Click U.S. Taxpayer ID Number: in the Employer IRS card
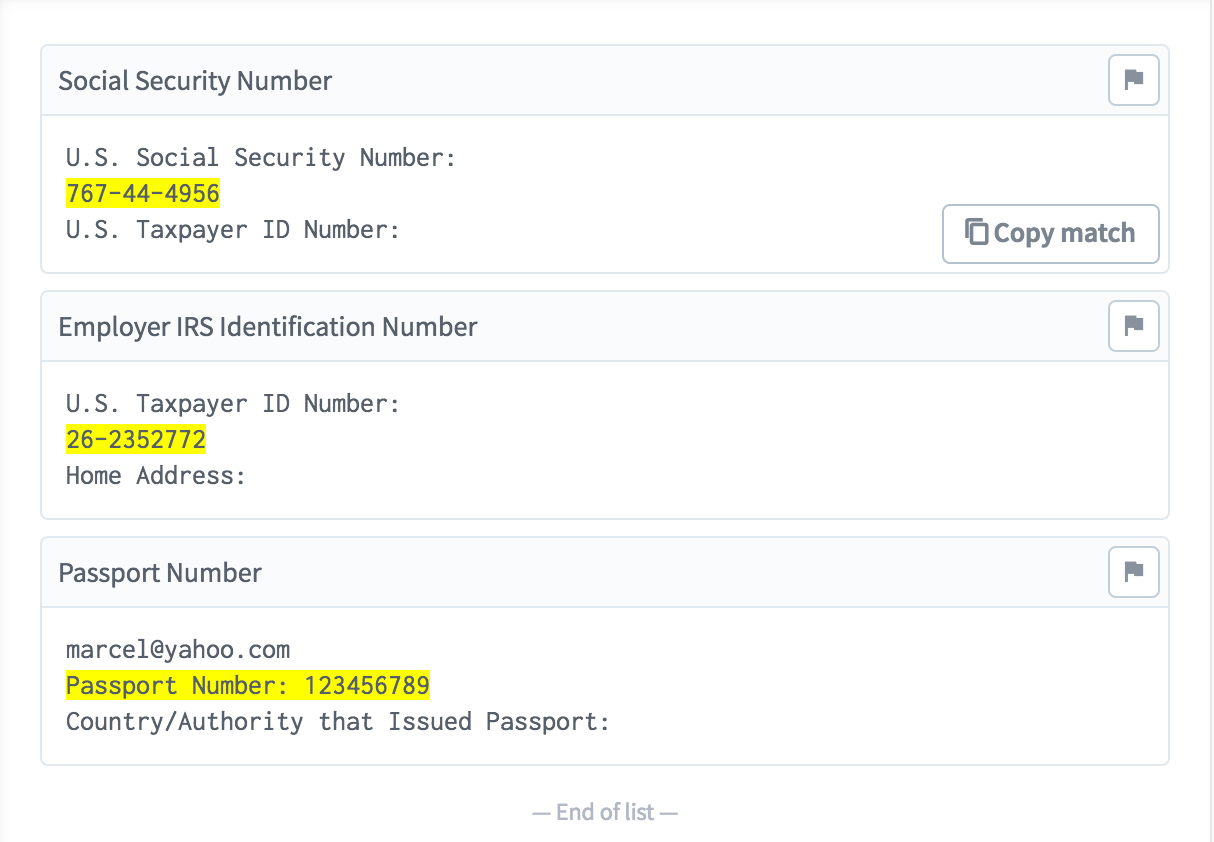This screenshot has width=1214, height=842. (233, 403)
